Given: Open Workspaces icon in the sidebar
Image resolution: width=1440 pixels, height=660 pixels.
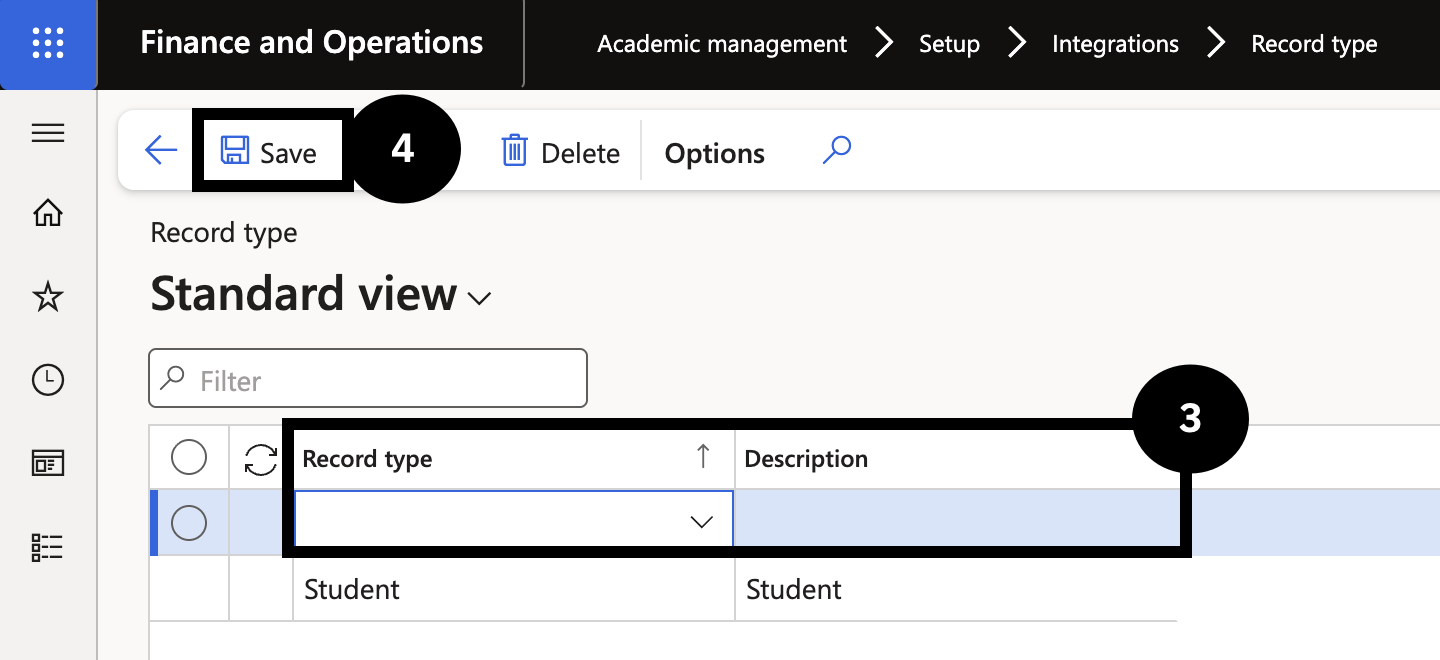Looking at the screenshot, I should point(48,463).
